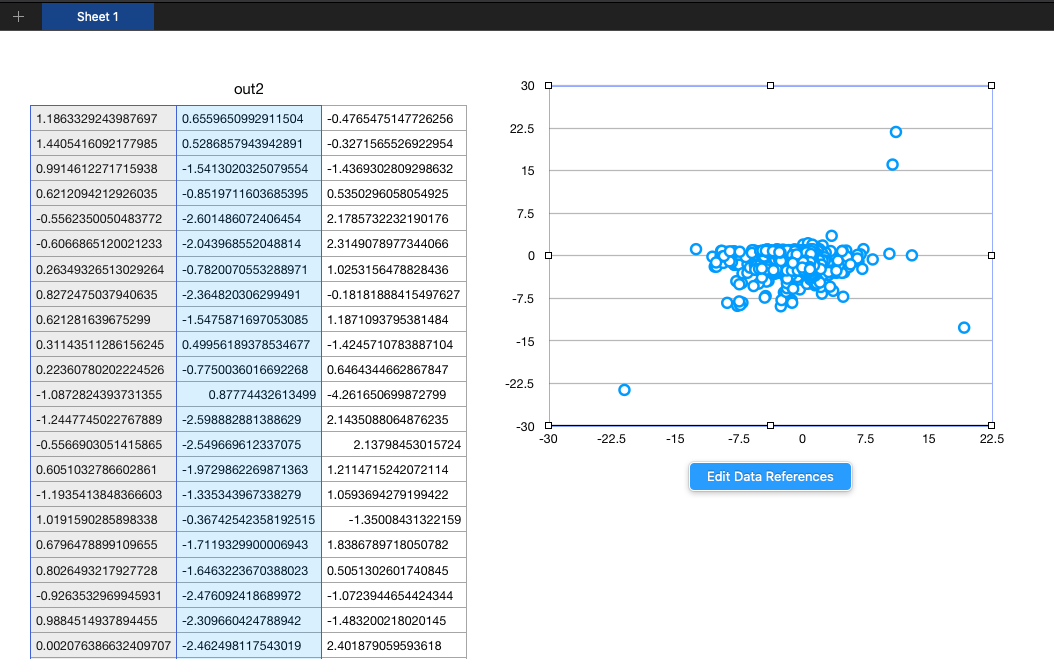Select cell with value -1.5413020325079554

(249, 169)
